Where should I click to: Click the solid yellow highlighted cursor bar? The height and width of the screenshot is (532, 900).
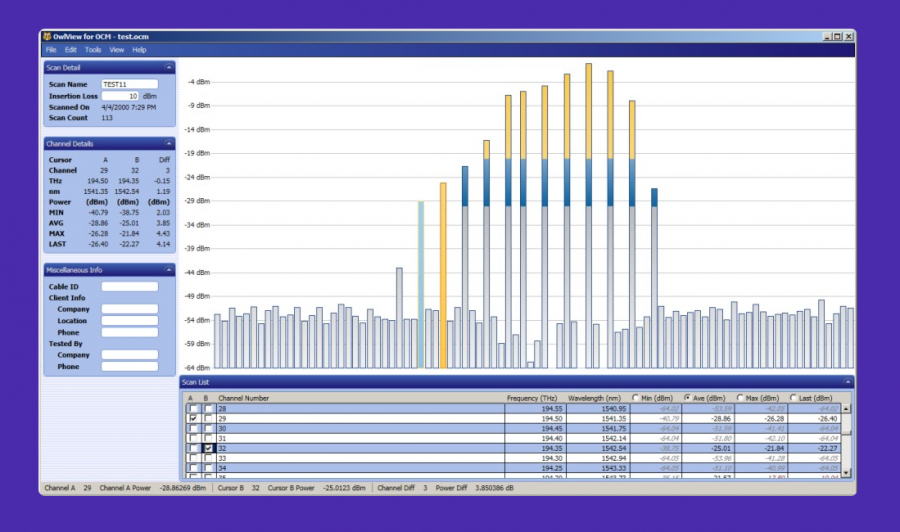(x=443, y=275)
